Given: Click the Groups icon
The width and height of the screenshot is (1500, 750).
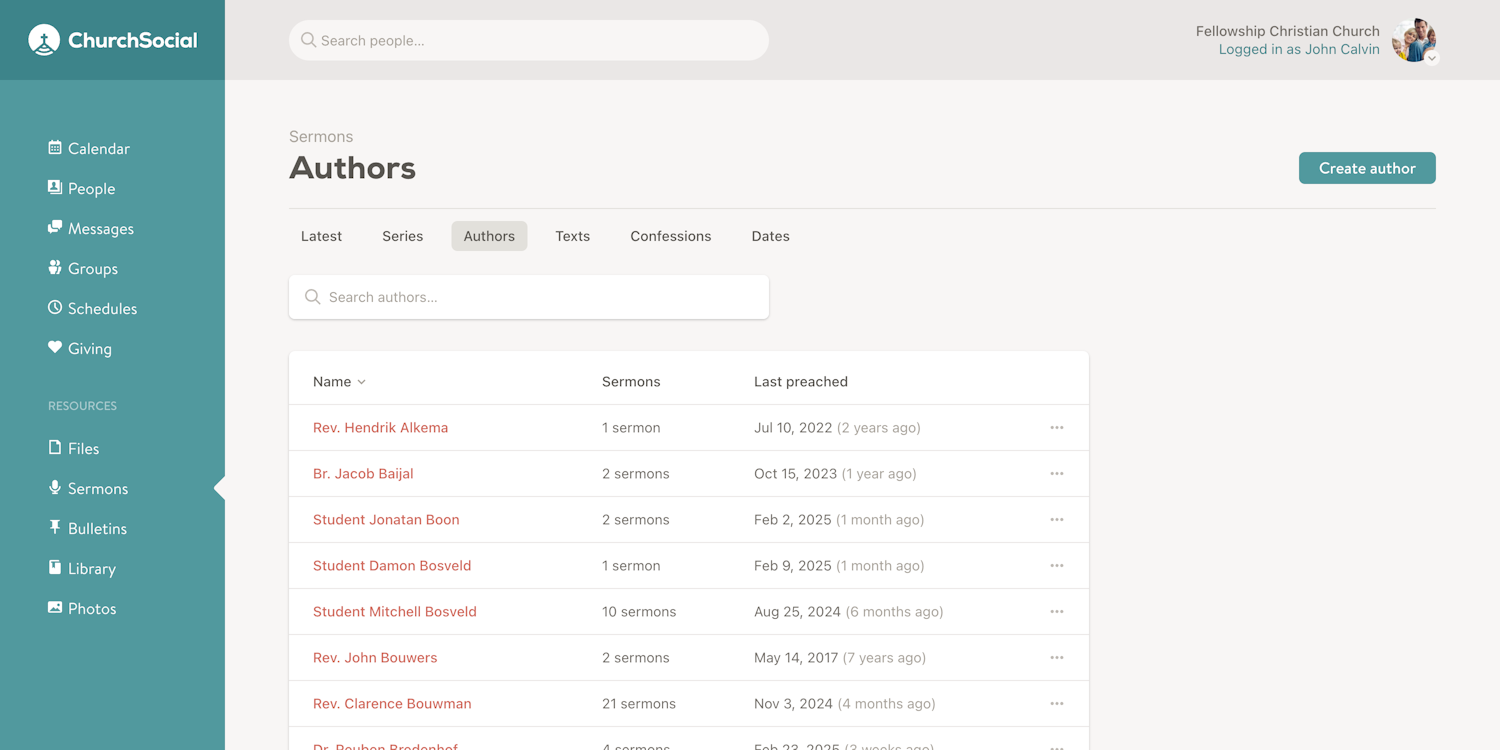Looking at the screenshot, I should click(x=53, y=268).
